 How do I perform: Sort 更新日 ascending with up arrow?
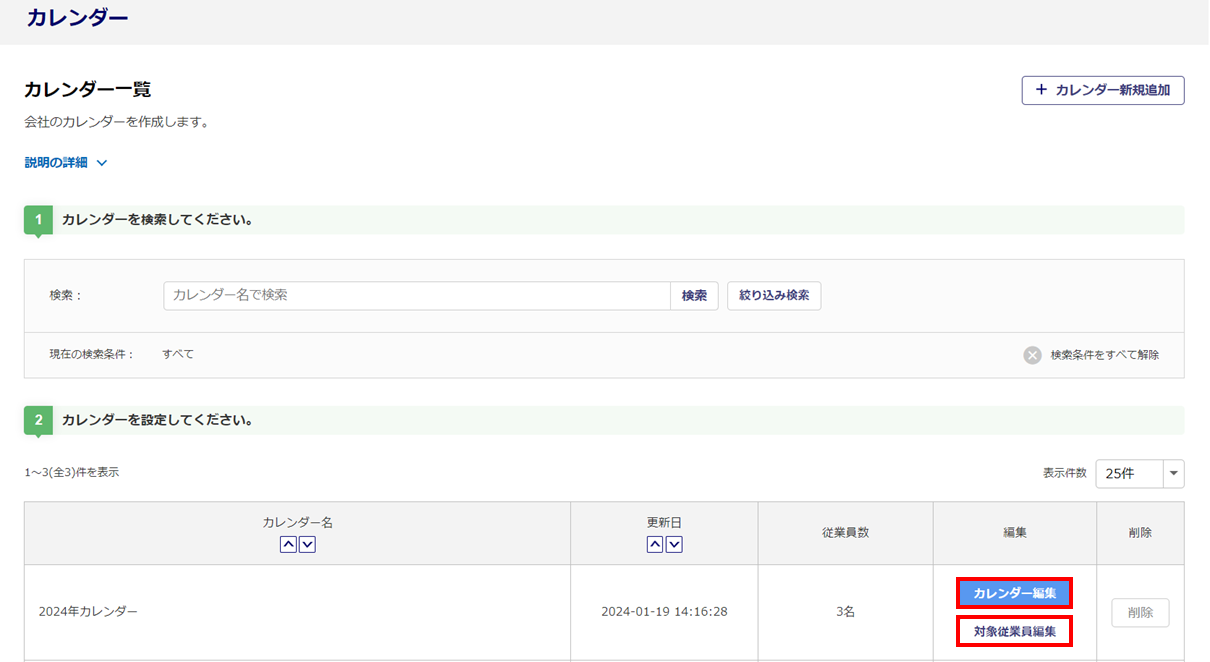pos(655,545)
